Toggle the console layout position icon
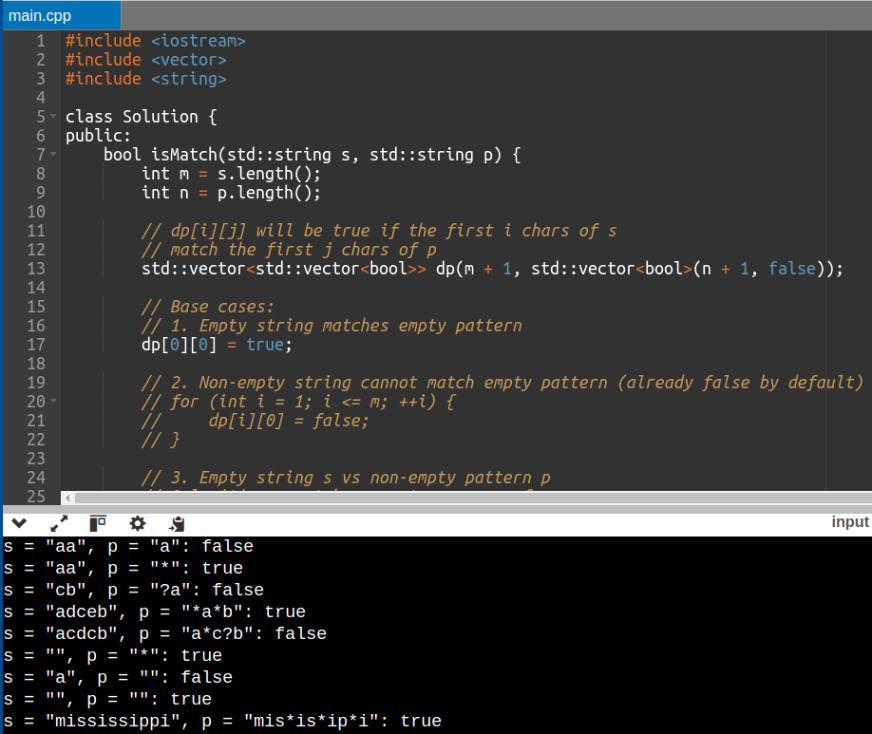 98,523
